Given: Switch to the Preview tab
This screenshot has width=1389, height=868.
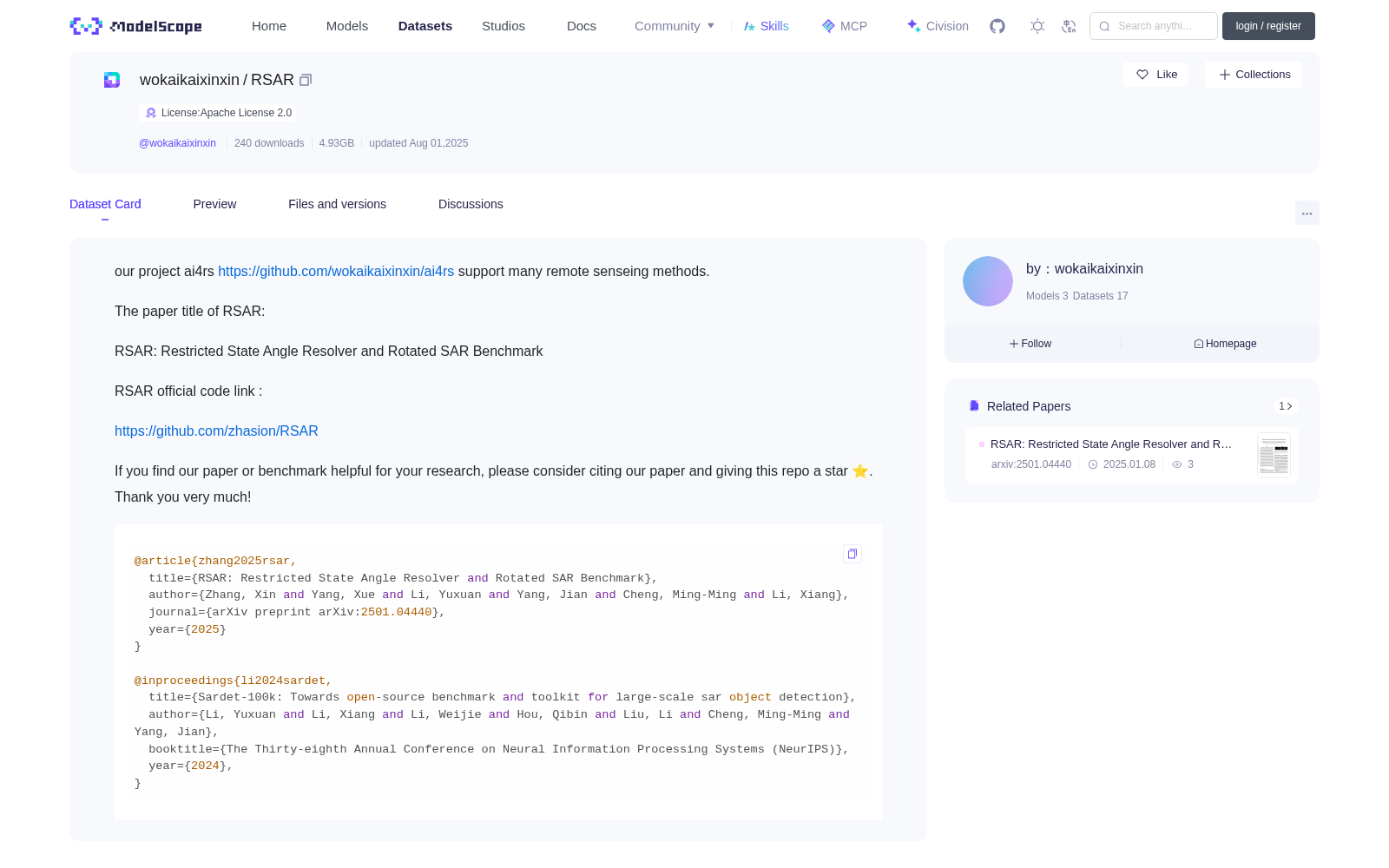Looking at the screenshot, I should (214, 204).
